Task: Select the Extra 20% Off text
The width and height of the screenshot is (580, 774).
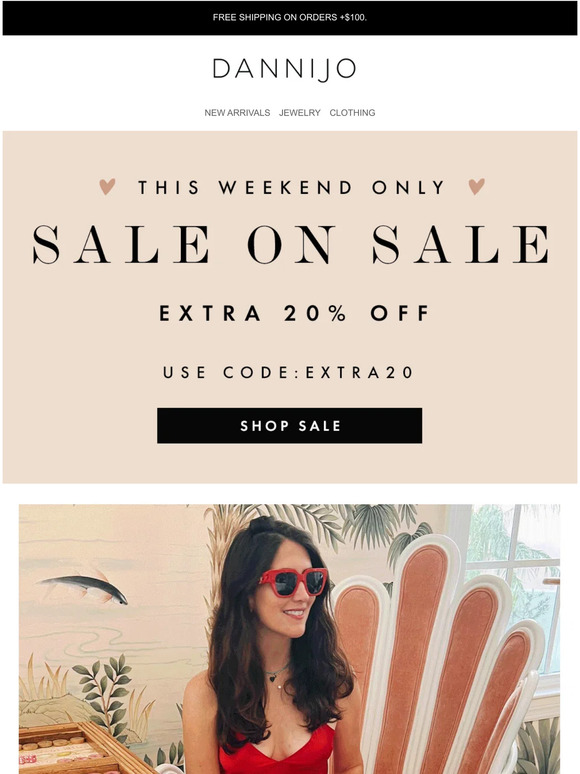Action: pyautogui.click(x=294, y=313)
